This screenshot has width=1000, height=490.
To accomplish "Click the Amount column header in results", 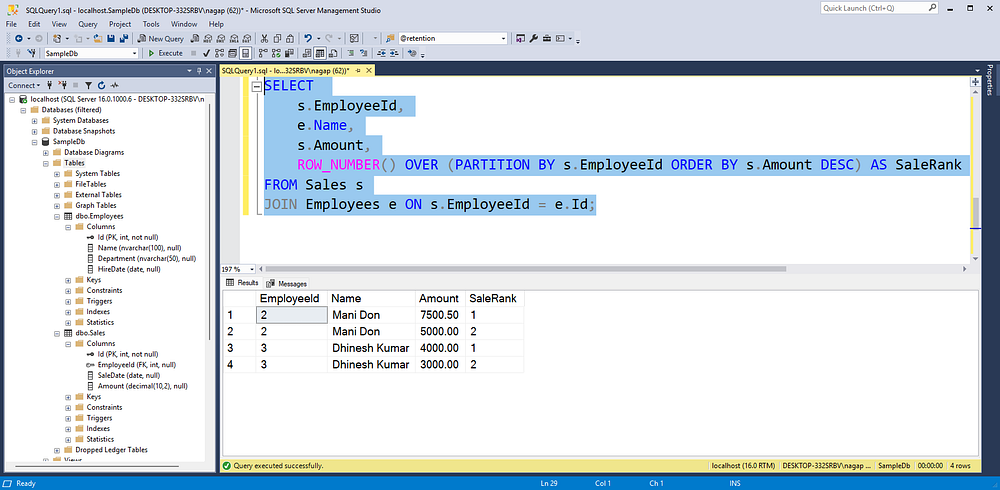I will (x=439, y=299).
